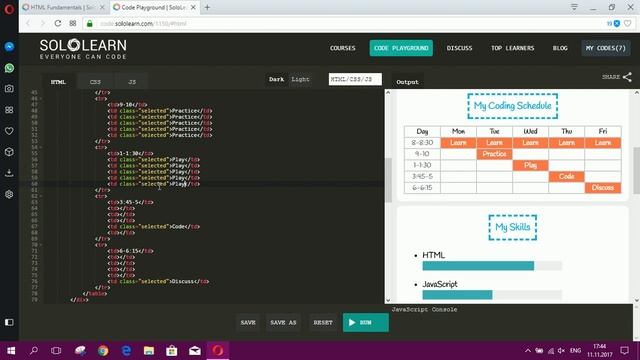Viewport: 640px width, 360px height.
Task: Close the HTML Fundamentals tab
Action: click(x=102, y=7)
